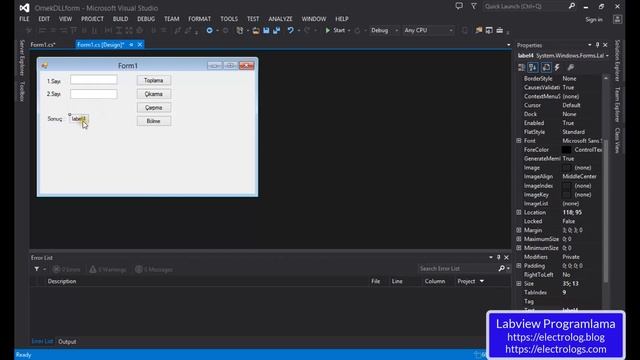This screenshot has width=640, height=360.
Task: Select Alphabetical sort in Properties panel
Action: pos(533,67)
